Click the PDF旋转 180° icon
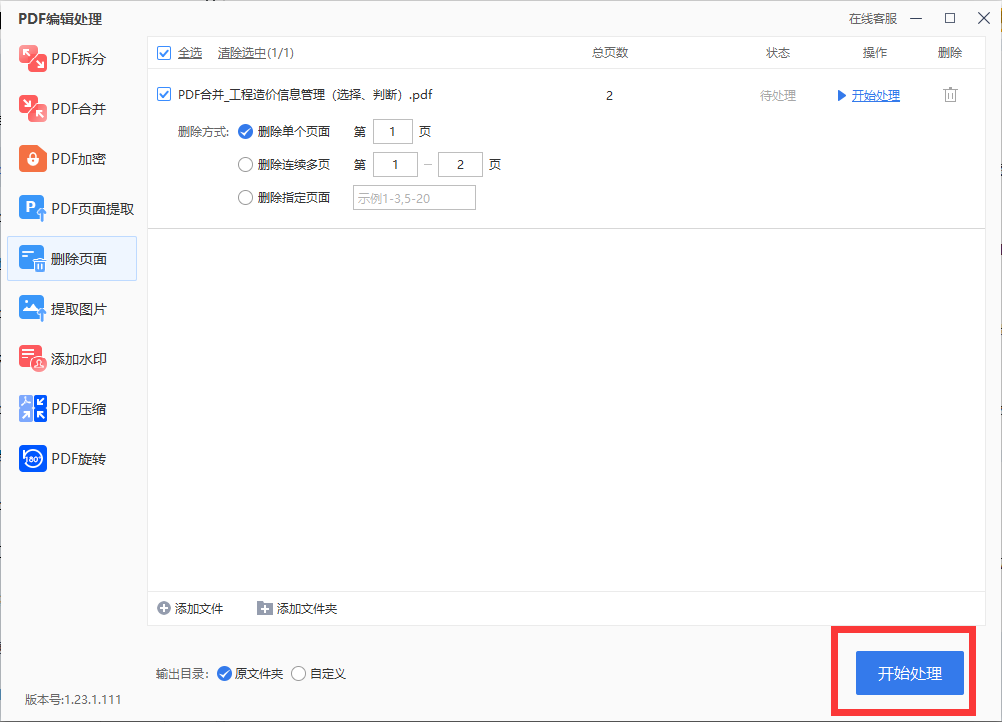 click(x=33, y=458)
